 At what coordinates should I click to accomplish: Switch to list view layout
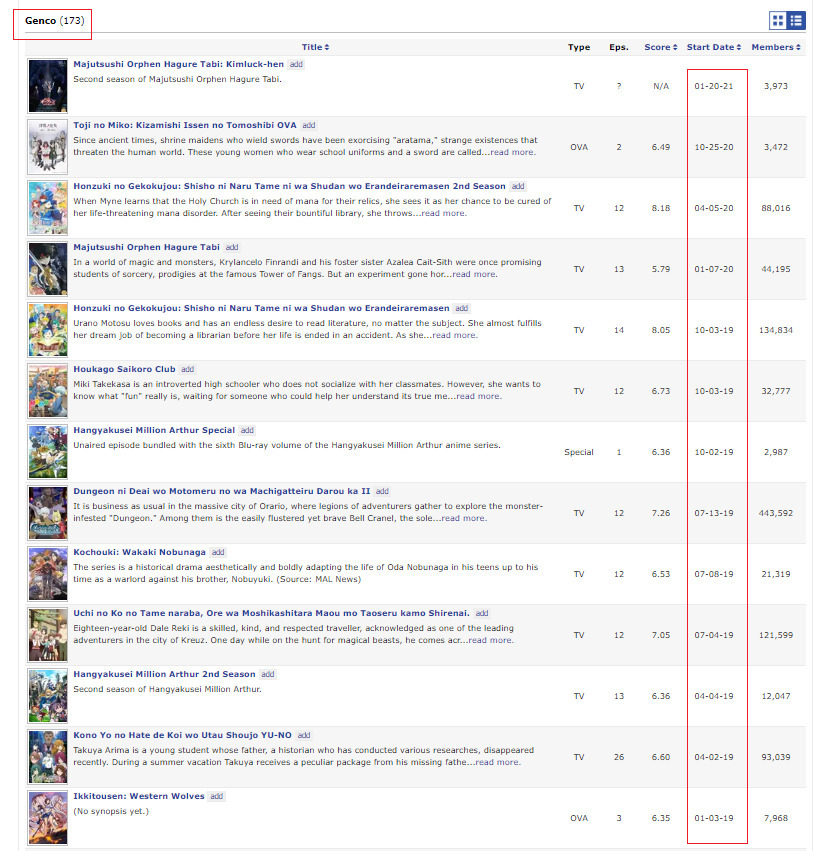pyautogui.click(x=796, y=20)
